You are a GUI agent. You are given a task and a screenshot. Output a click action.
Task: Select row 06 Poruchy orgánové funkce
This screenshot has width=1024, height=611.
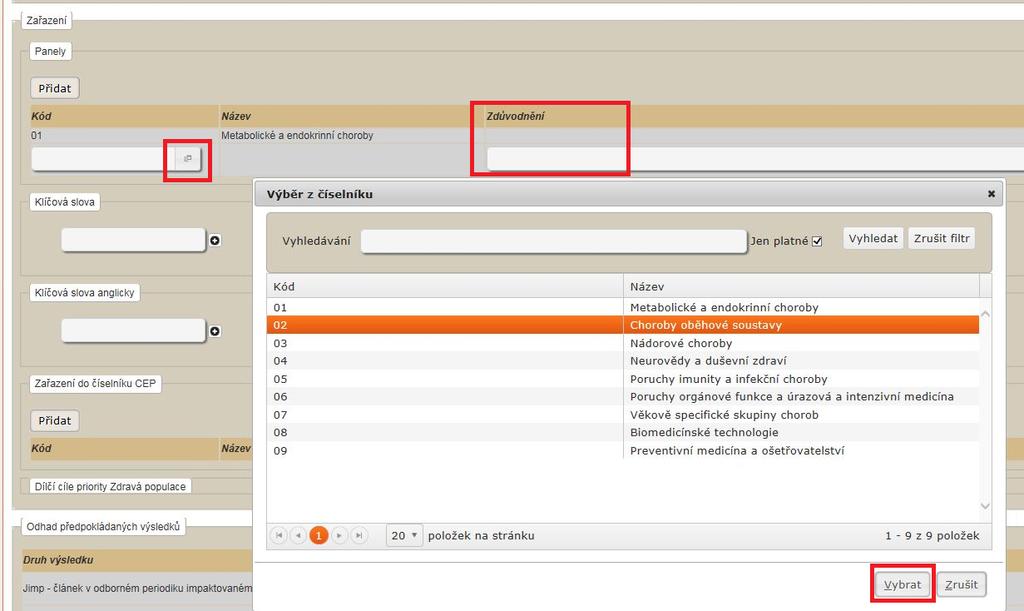623,397
